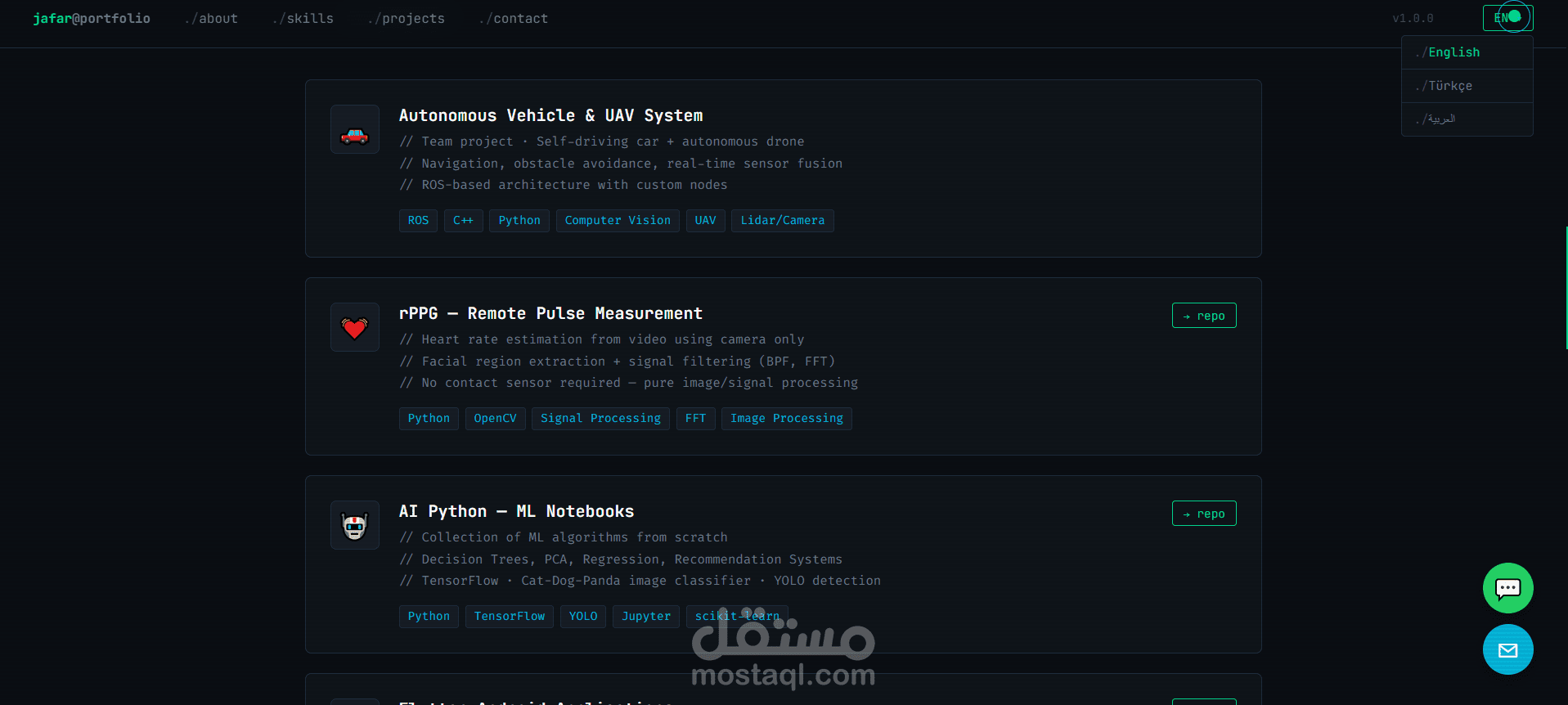The height and width of the screenshot is (705, 1568).
Task: Click the AI Python — ML Notebooks title
Action: [516, 511]
